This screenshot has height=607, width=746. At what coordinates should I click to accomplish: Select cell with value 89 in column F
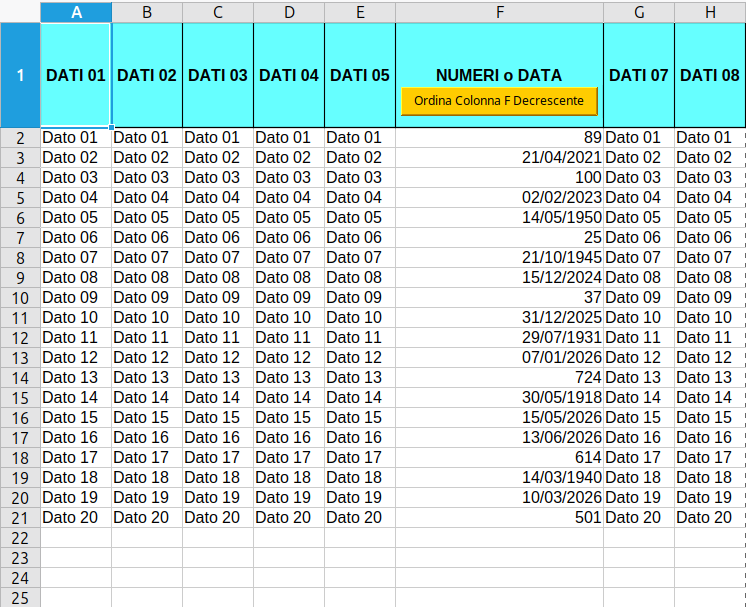[500, 137]
